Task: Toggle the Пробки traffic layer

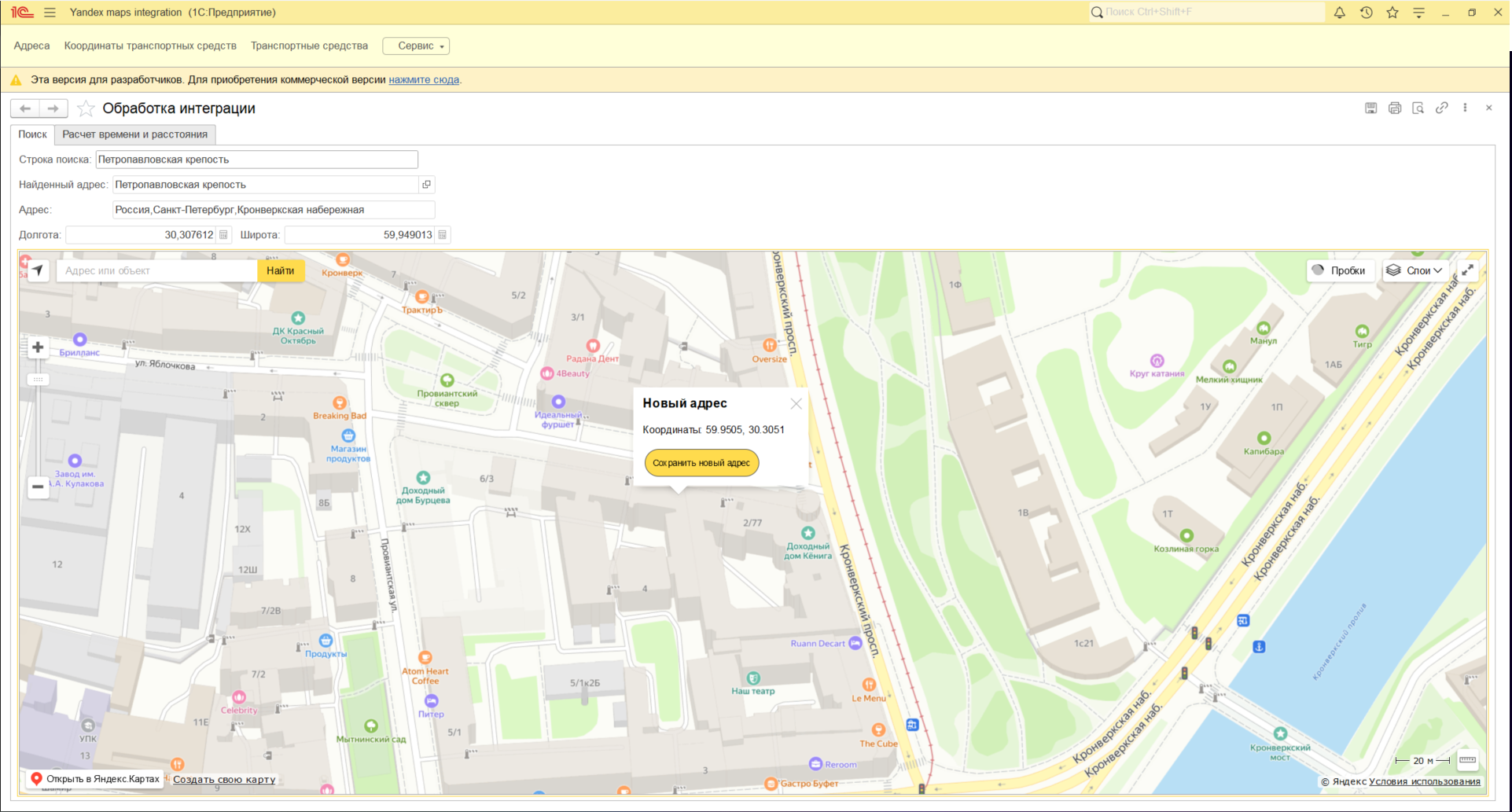Action: [1340, 270]
